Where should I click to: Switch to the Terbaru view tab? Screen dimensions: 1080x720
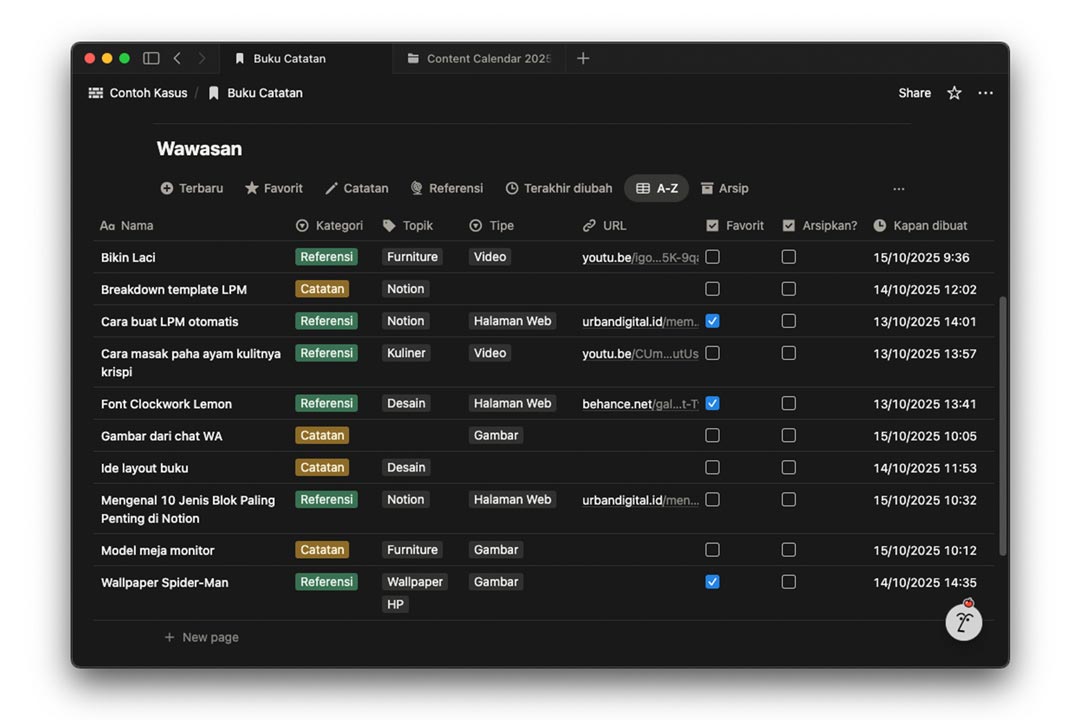pos(192,188)
